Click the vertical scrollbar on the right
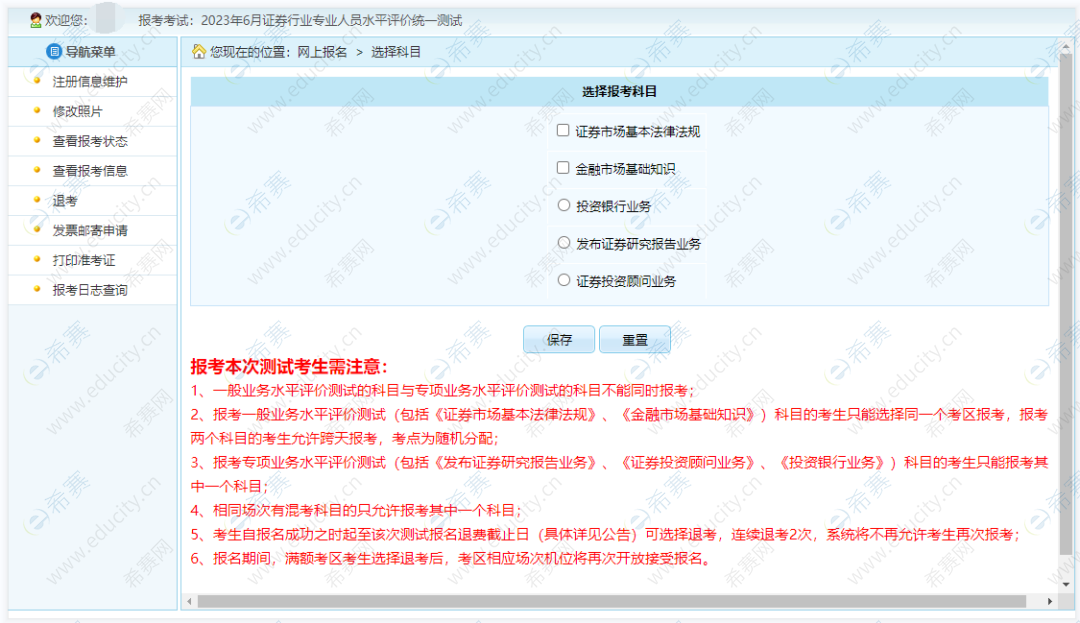 (x=1066, y=300)
